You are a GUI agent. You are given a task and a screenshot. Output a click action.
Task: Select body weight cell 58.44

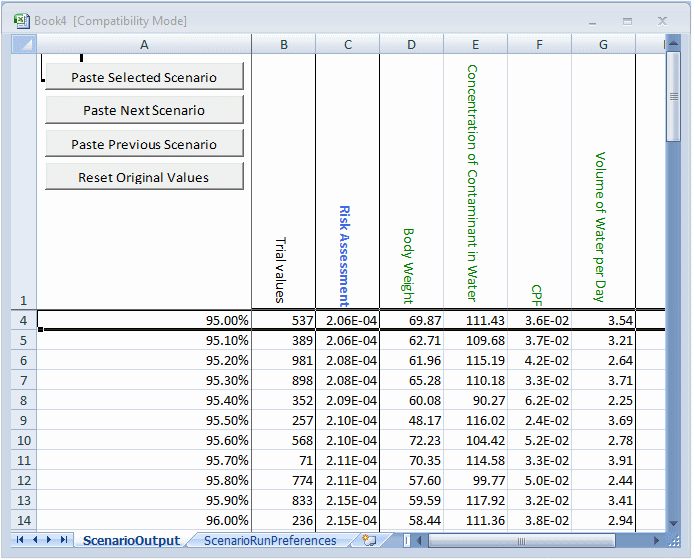click(411, 520)
